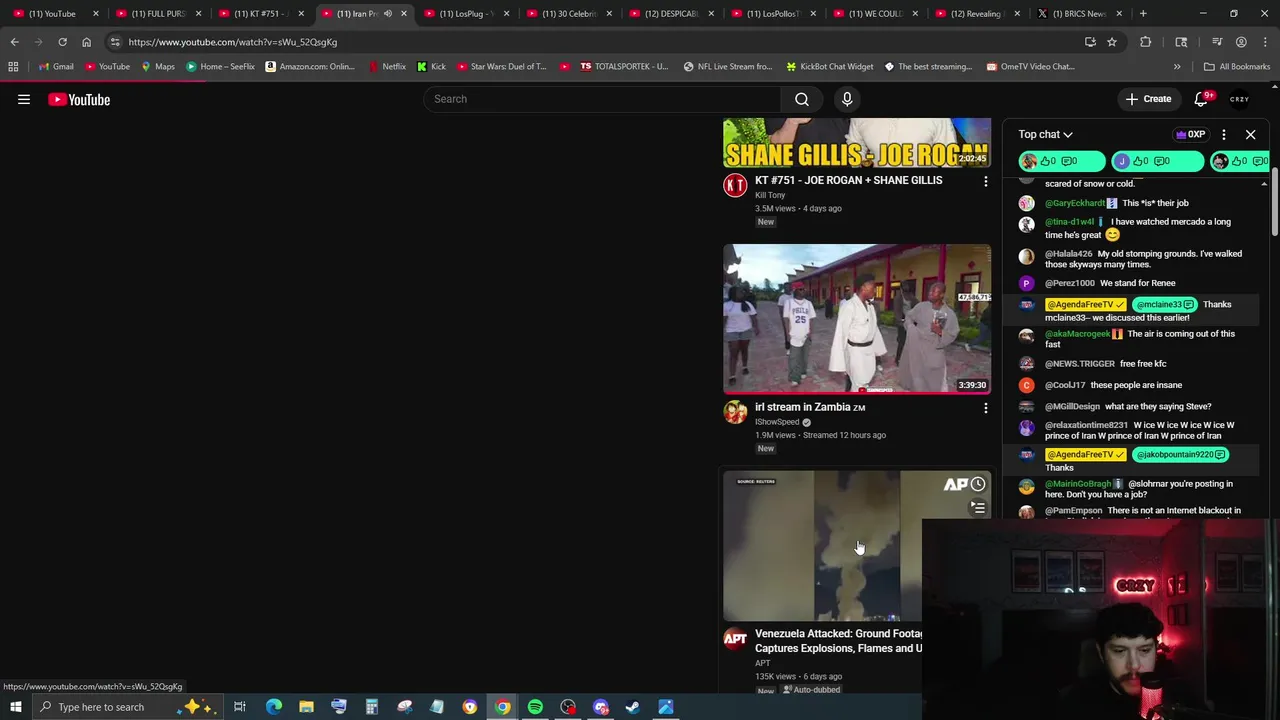
Task: Open the Gmail bookmark
Action: pyautogui.click(x=56, y=66)
